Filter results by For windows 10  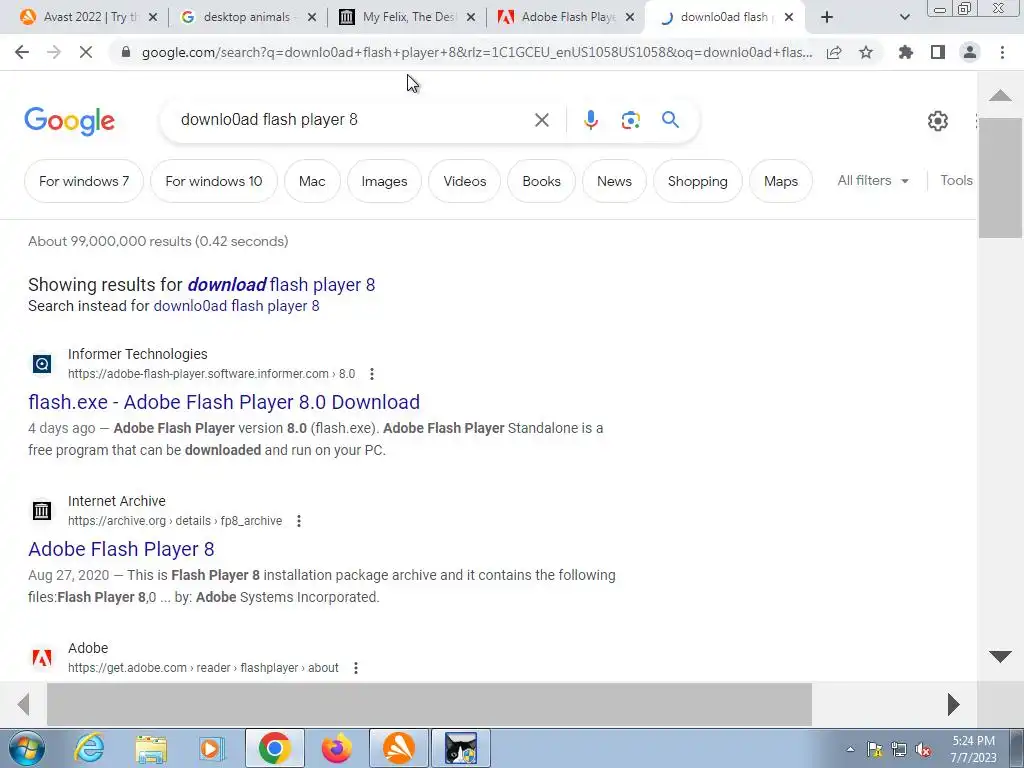[214, 181]
